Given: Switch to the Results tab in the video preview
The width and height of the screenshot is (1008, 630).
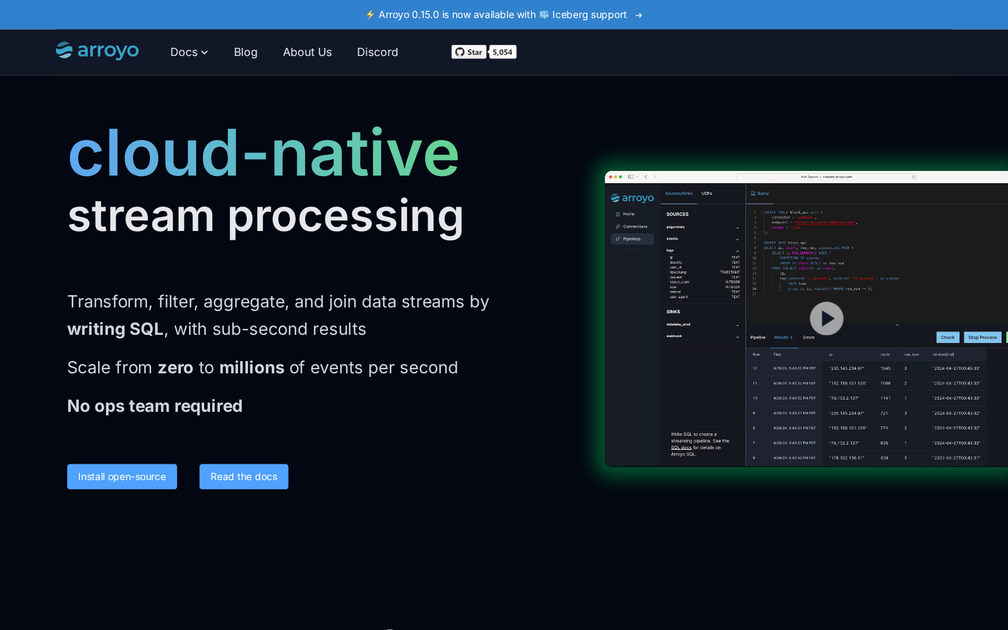Looking at the screenshot, I should click(783, 337).
